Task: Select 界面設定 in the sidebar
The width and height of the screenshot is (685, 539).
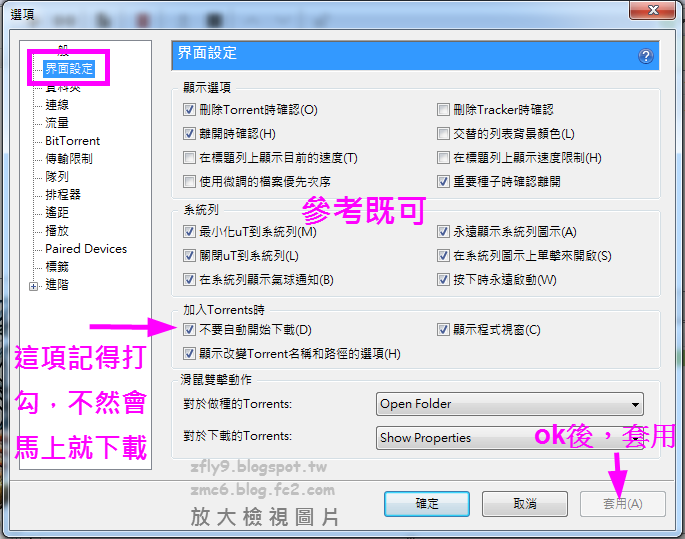Action: (69, 69)
